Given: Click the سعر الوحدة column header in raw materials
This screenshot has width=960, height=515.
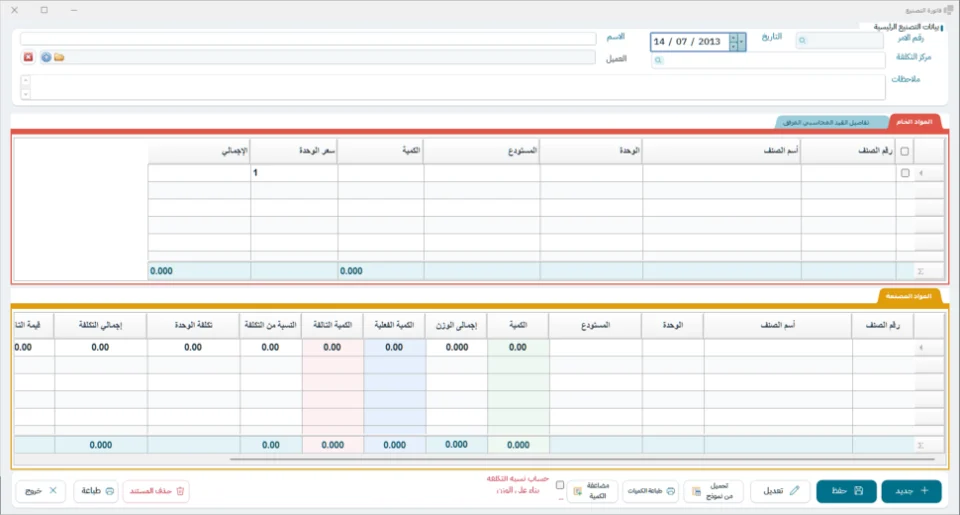Looking at the screenshot, I should pyautogui.click(x=294, y=151).
